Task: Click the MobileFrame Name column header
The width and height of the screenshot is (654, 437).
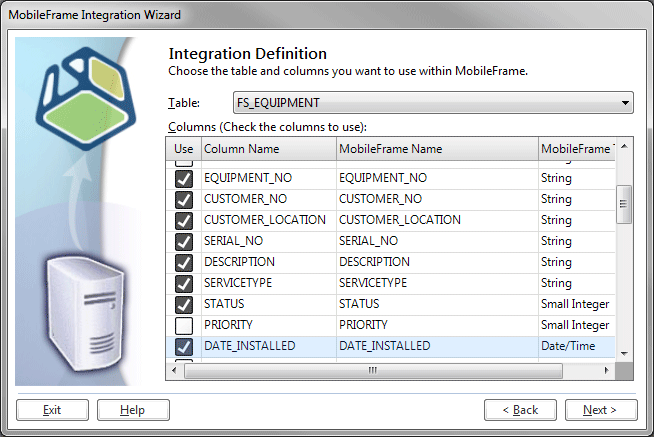Action: tap(437, 149)
